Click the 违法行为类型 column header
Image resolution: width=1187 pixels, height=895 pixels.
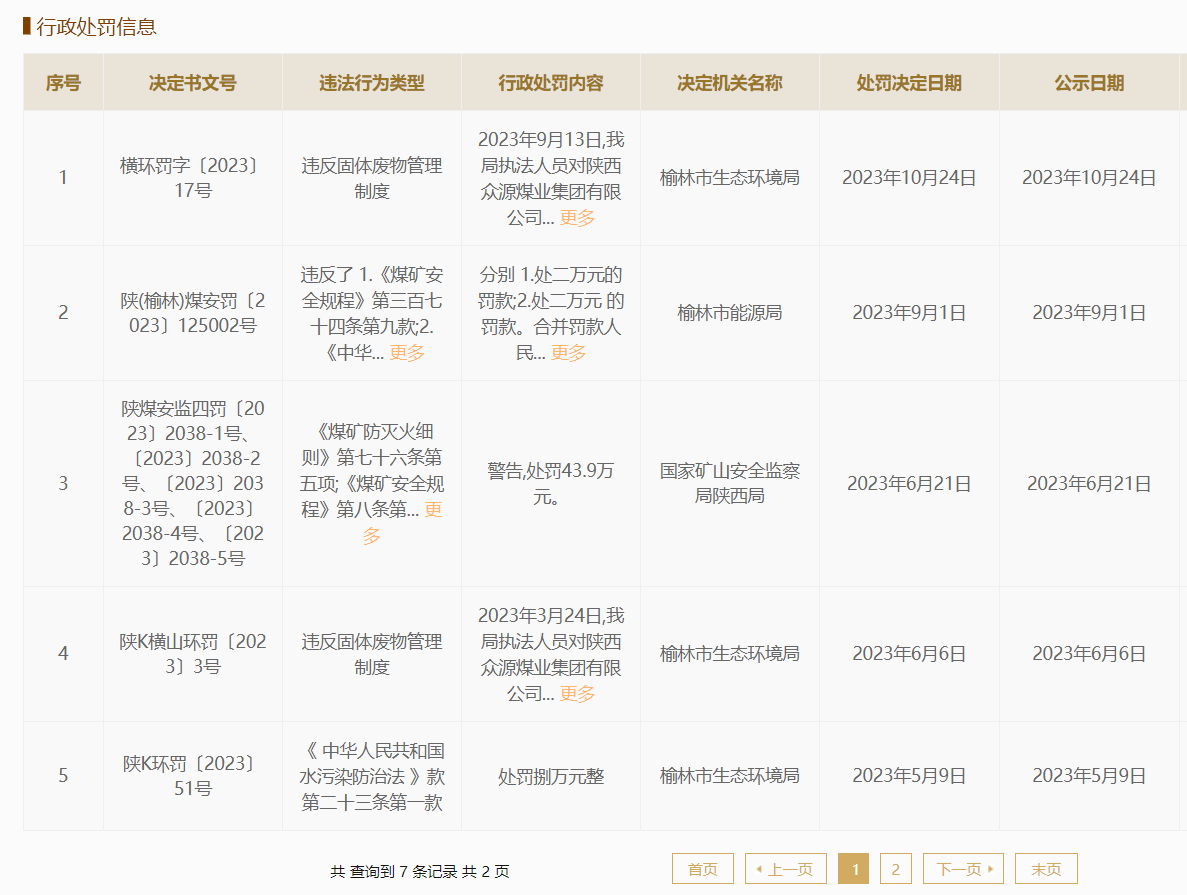[x=371, y=83]
